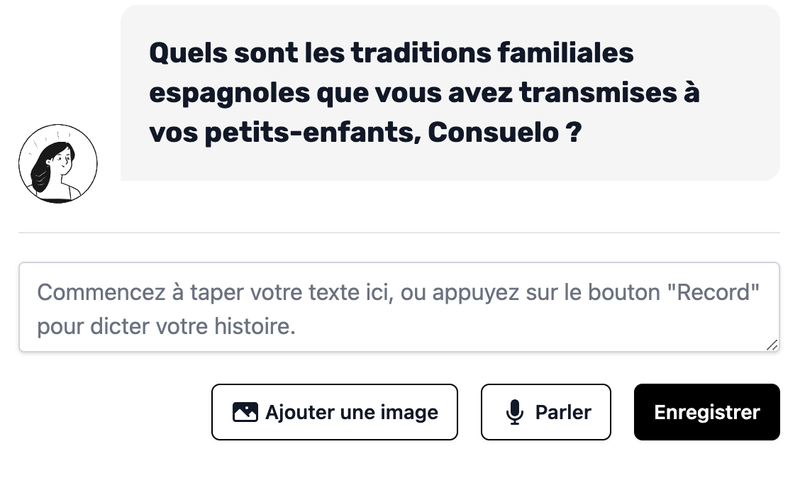
Task: Click the second line of placeholder text
Action: pyautogui.click(x=166, y=327)
